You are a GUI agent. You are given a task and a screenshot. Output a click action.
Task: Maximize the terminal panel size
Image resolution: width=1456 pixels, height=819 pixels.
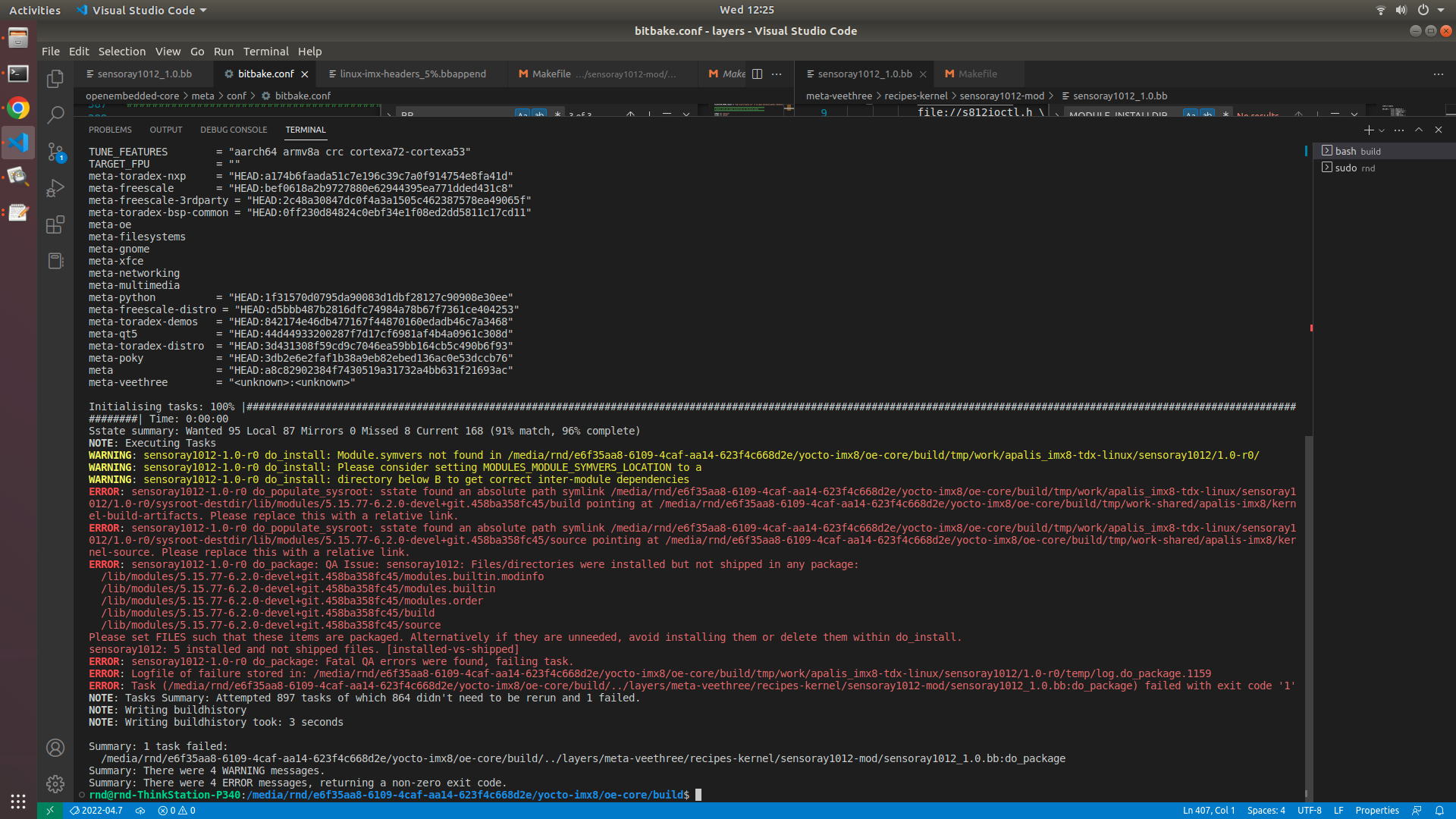[x=1419, y=130]
